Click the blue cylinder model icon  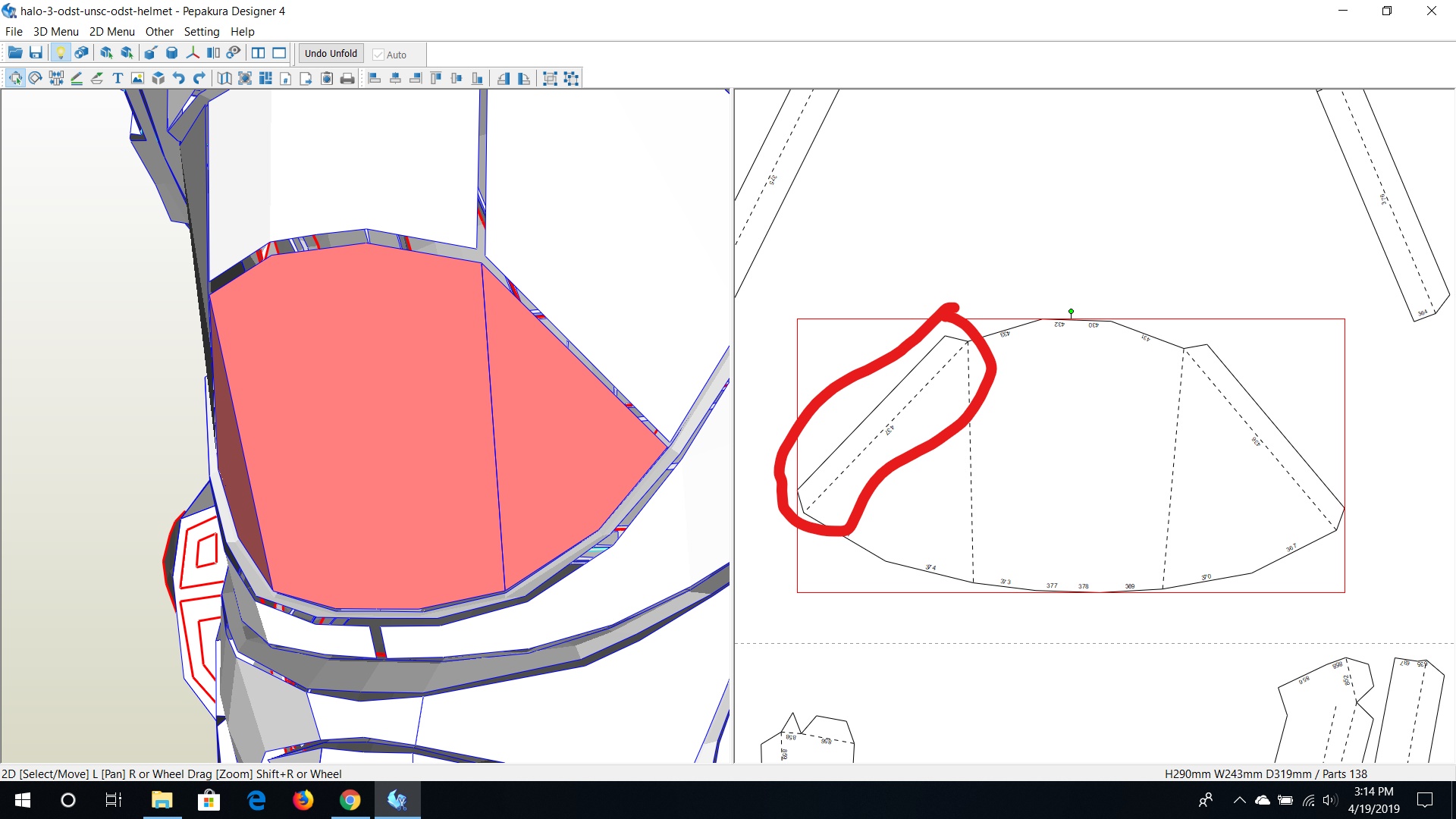171,53
